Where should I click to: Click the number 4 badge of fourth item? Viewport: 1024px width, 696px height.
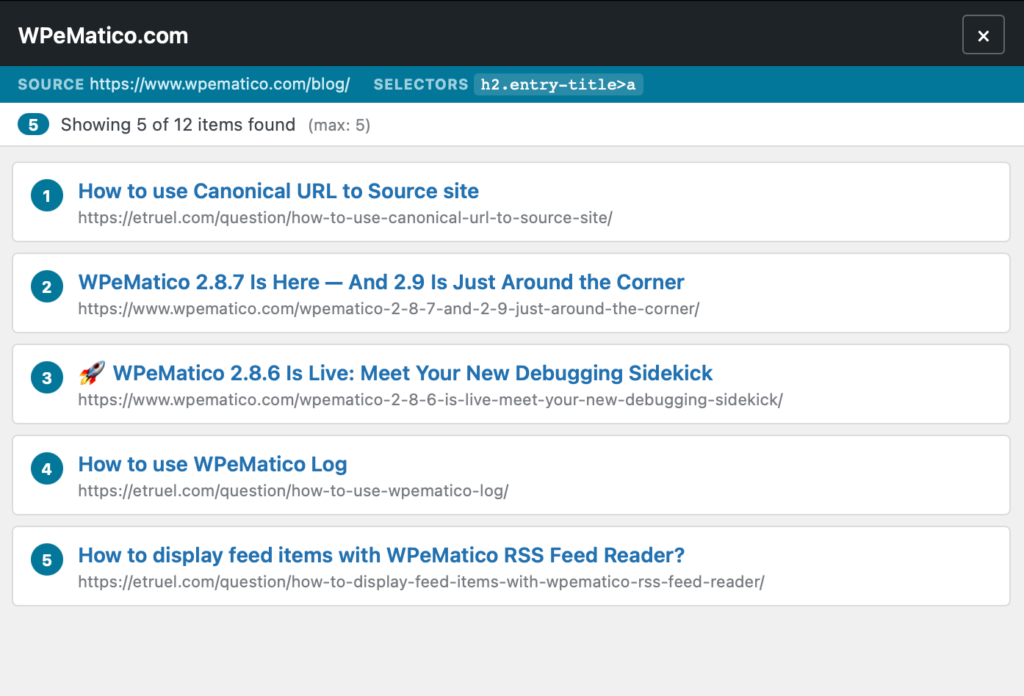[x=47, y=469]
